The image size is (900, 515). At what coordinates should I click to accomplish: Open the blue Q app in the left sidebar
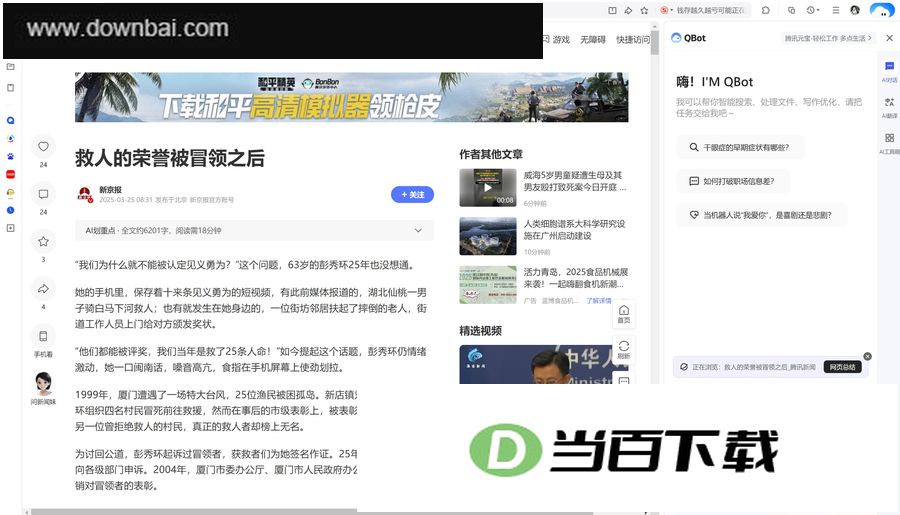click(10, 121)
